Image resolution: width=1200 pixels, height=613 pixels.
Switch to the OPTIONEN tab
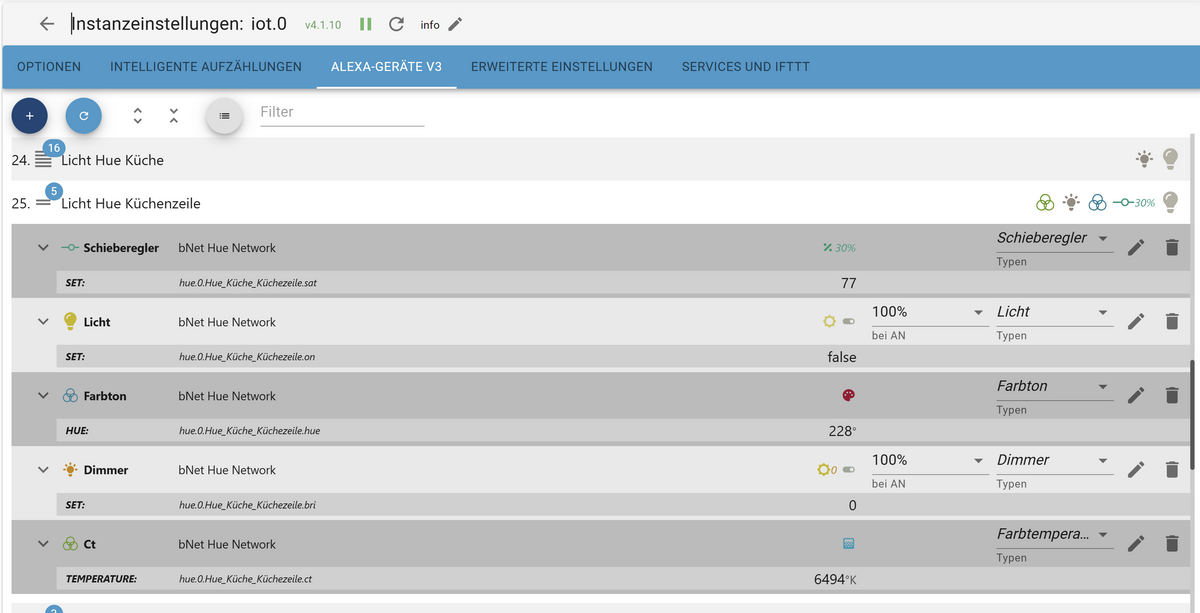point(48,67)
